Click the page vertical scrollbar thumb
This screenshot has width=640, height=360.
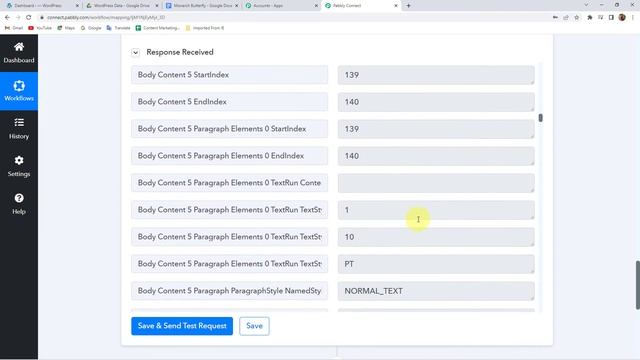(x=638, y=285)
